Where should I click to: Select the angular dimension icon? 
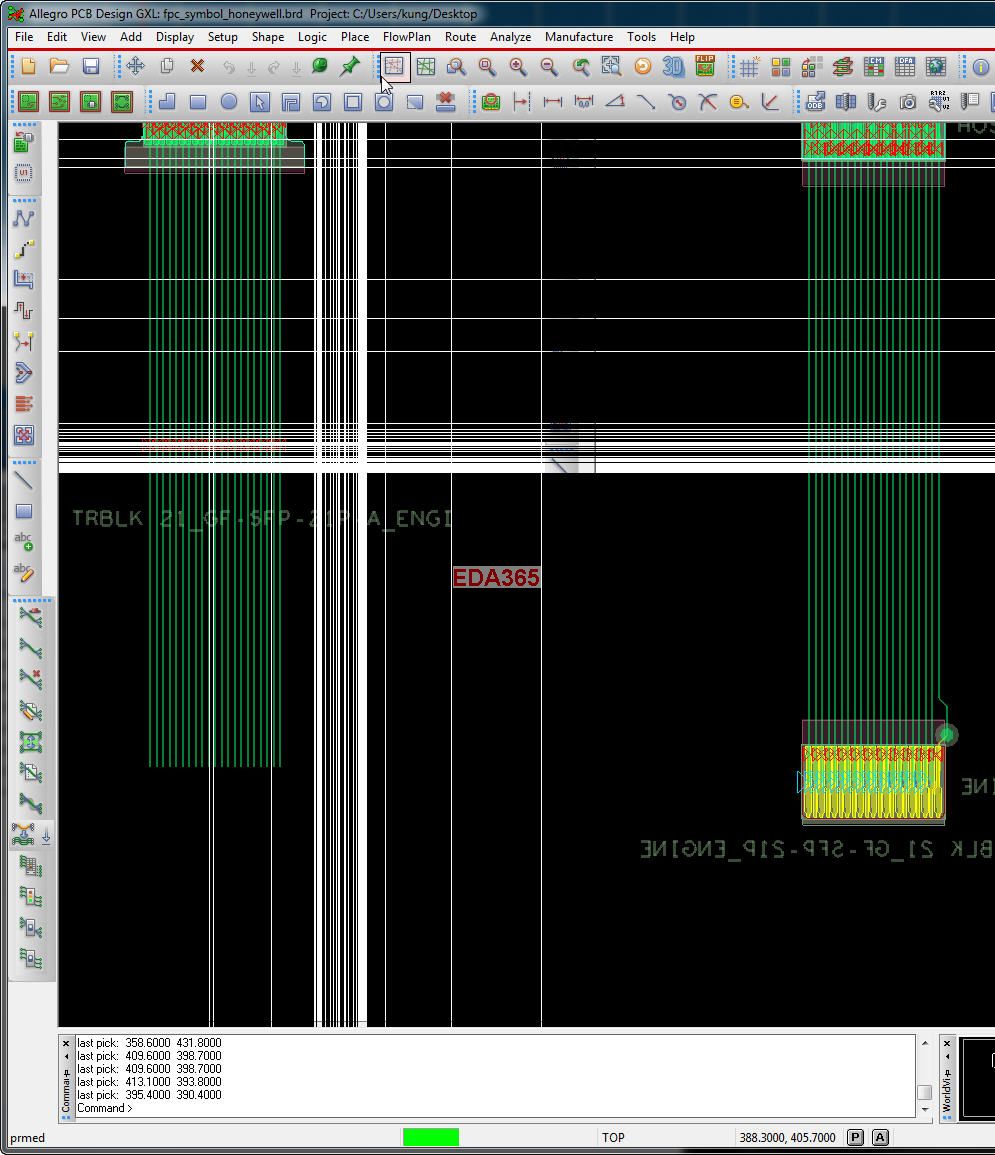point(615,102)
